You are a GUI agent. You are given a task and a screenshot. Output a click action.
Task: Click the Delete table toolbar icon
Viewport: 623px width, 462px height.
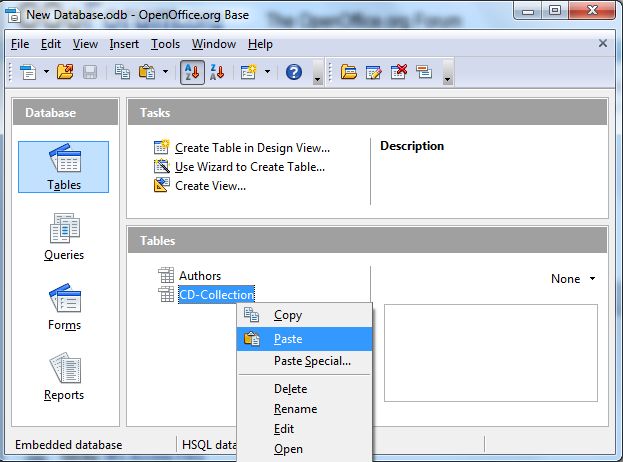[x=399, y=72]
